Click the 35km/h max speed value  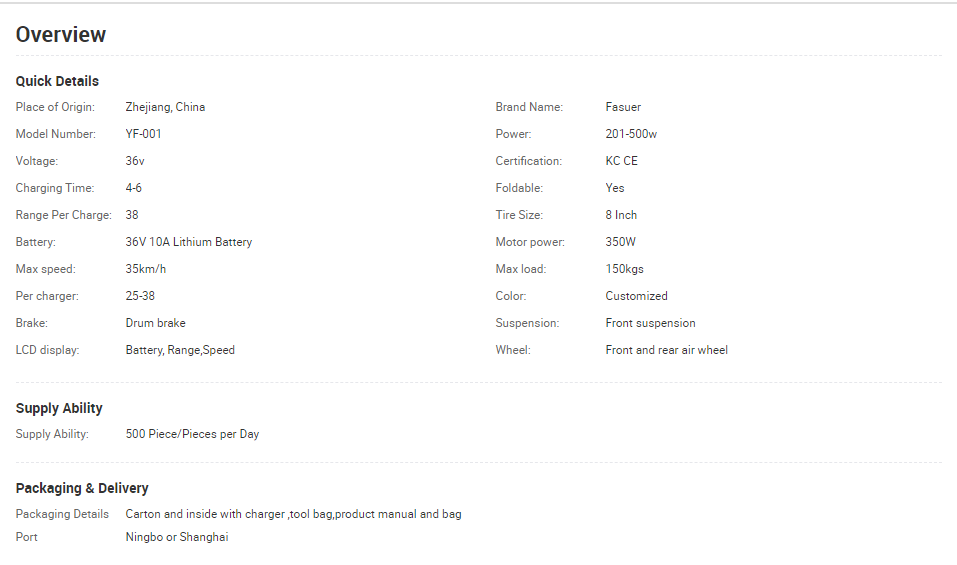(x=146, y=268)
